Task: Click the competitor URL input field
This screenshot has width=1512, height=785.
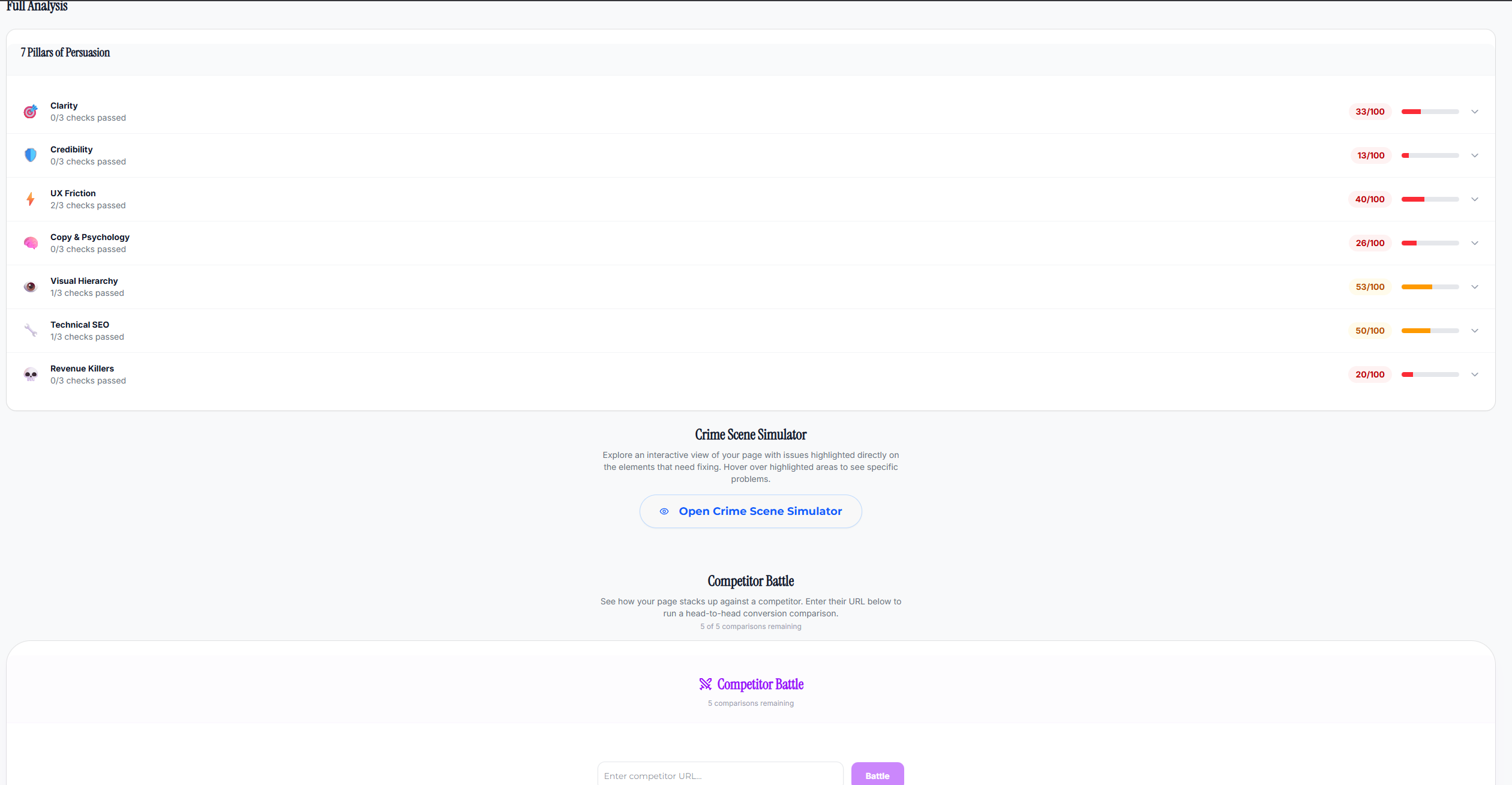Action: click(719, 775)
